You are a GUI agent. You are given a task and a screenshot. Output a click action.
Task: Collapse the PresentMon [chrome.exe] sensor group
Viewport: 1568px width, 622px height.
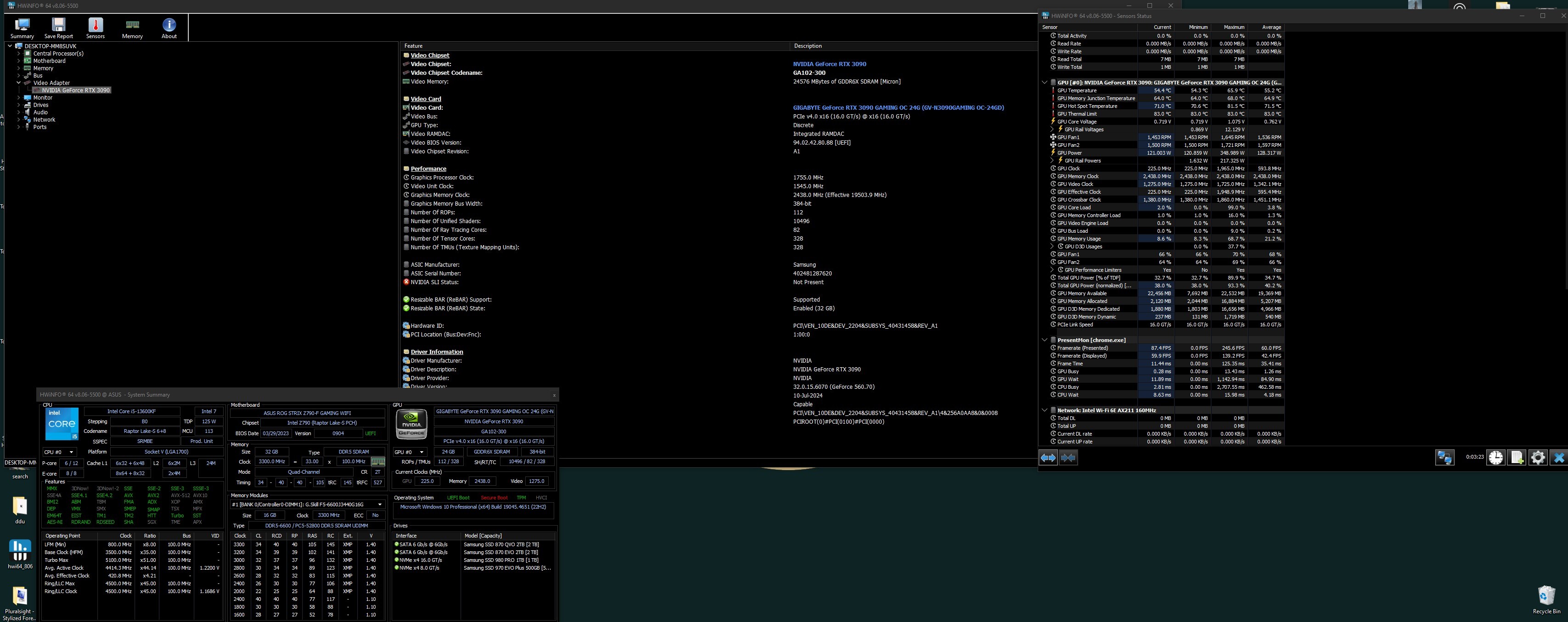[1045, 340]
